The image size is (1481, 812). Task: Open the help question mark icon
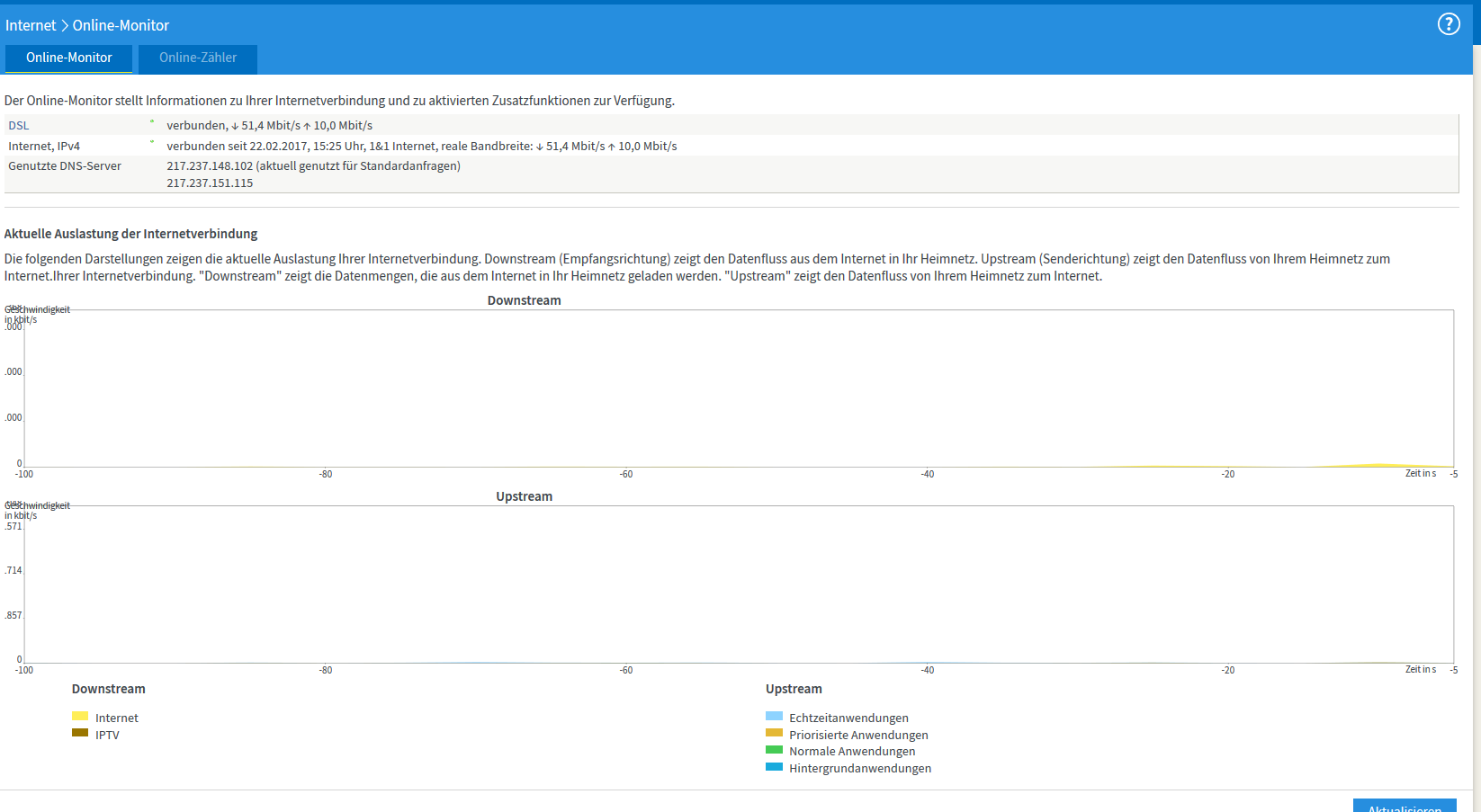tap(1449, 24)
